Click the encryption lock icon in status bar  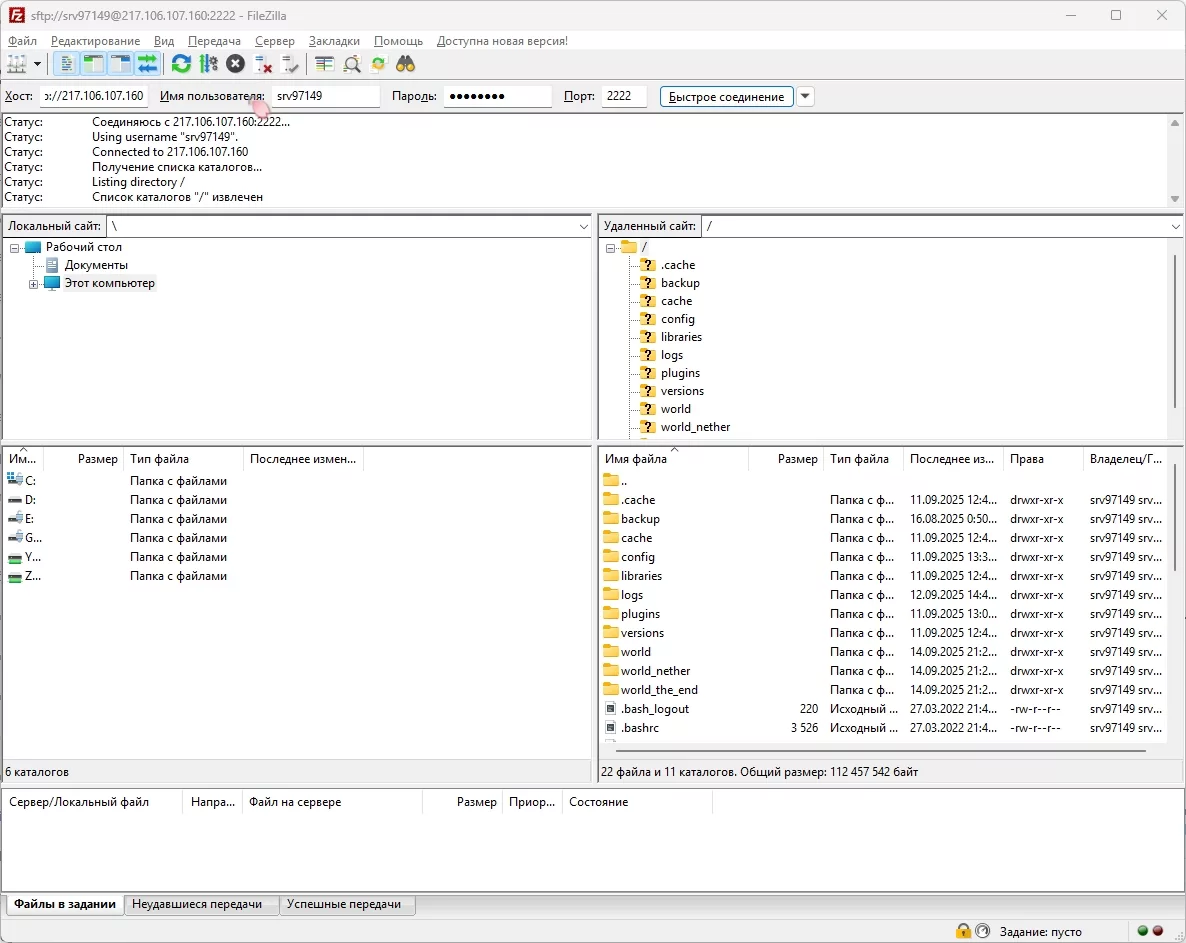pos(964,930)
